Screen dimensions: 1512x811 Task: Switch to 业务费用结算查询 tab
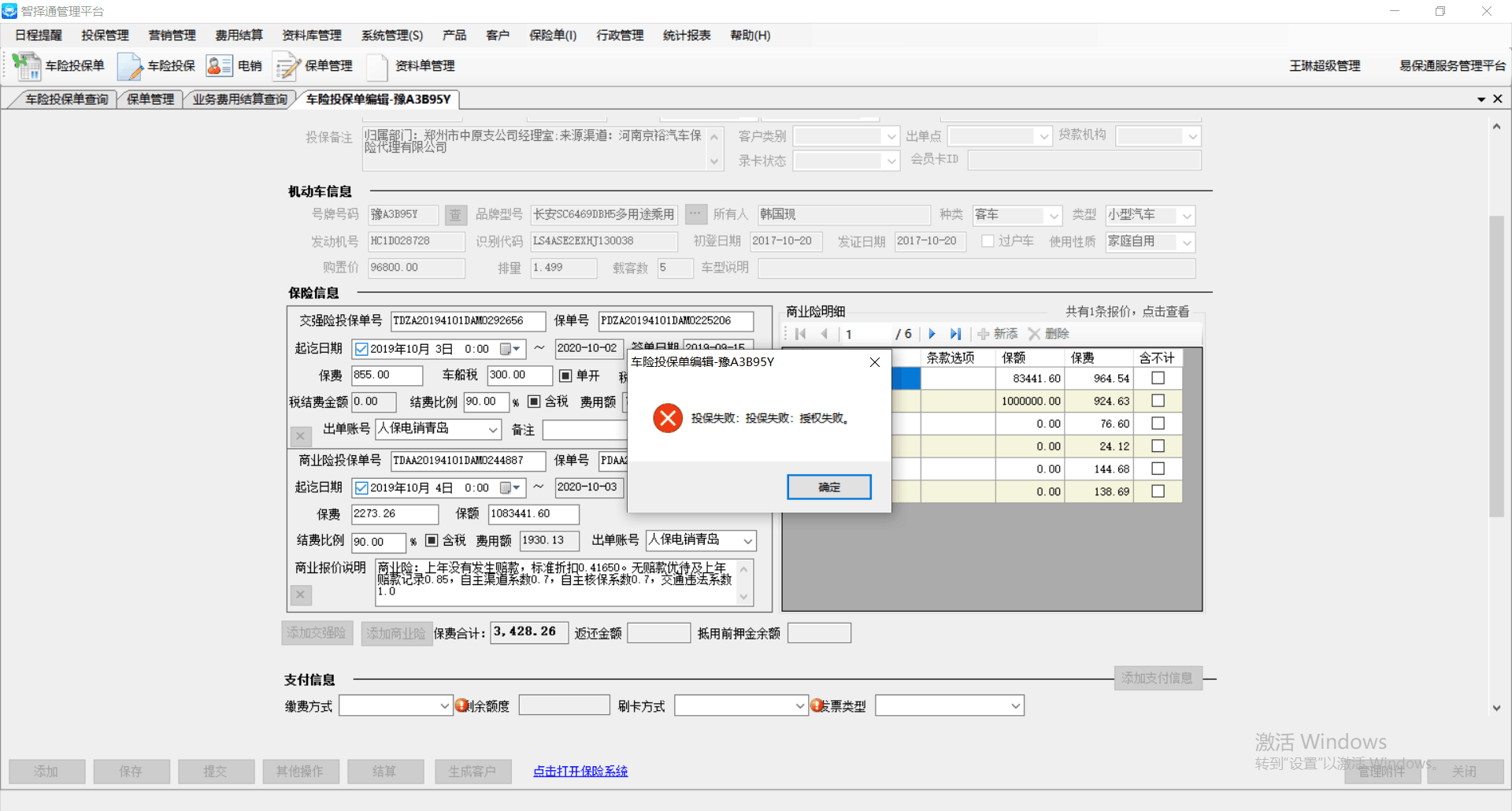click(239, 99)
